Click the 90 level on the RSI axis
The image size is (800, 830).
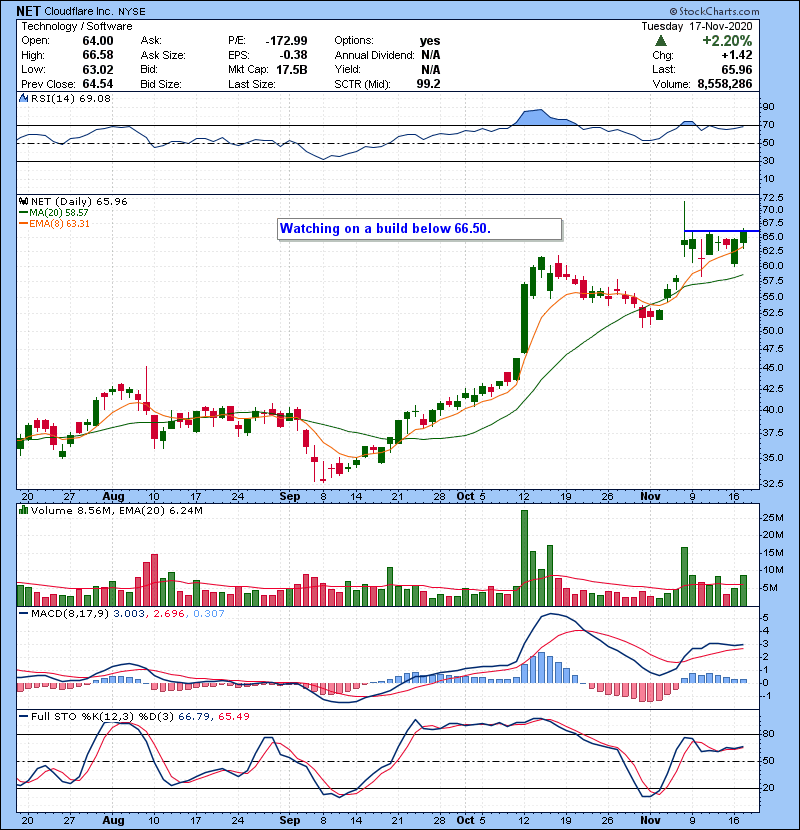[x=768, y=107]
